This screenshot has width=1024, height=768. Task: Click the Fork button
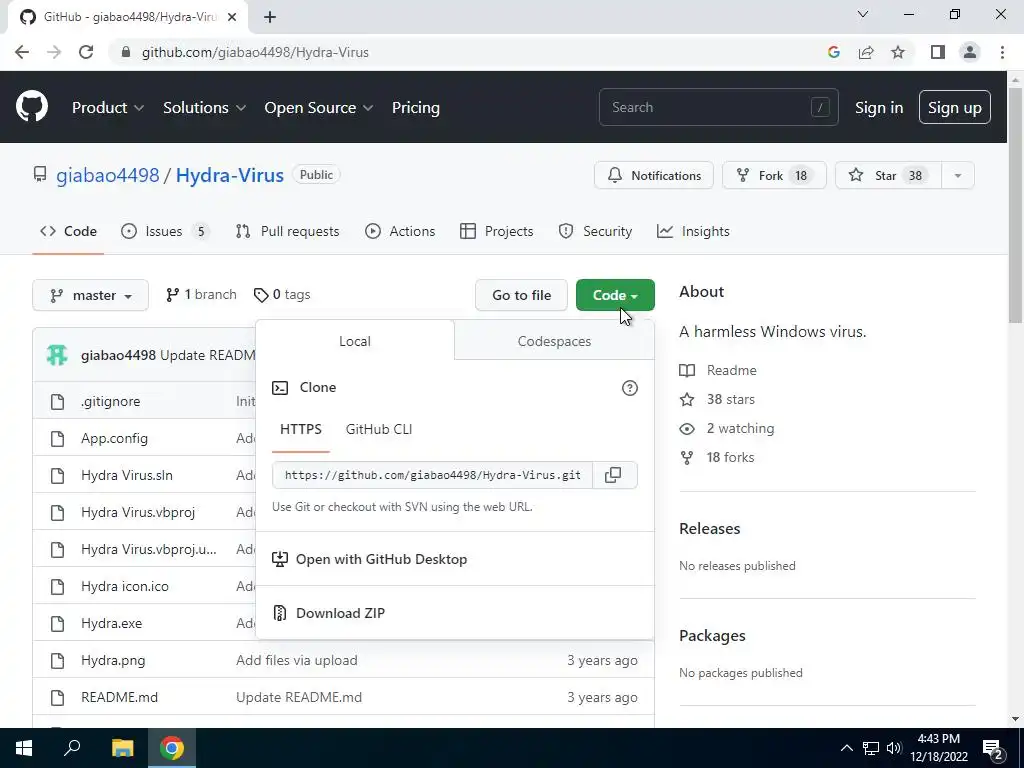pyautogui.click(x=775, y=175)
